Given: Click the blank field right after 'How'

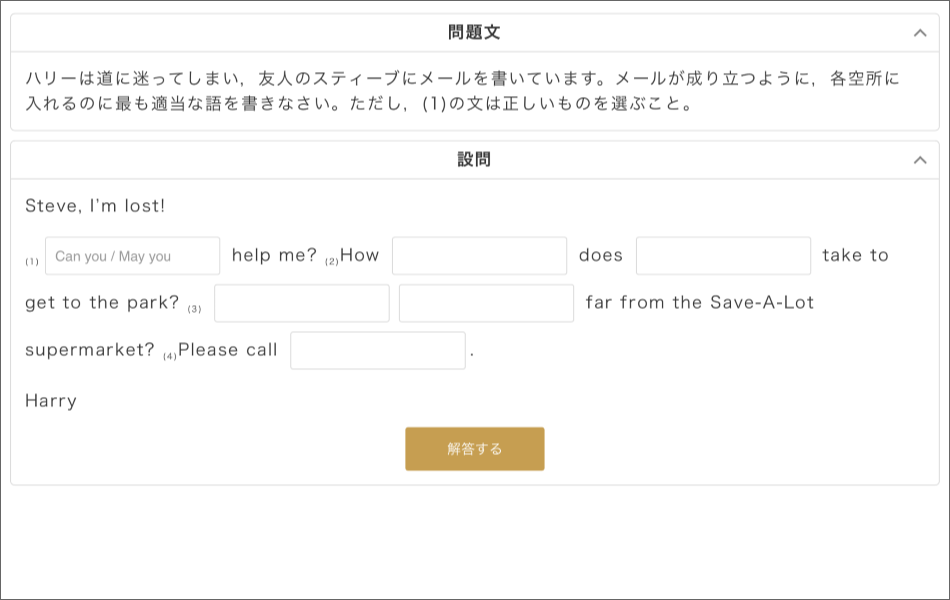Looking at the screenshot, I should (479, 256).
